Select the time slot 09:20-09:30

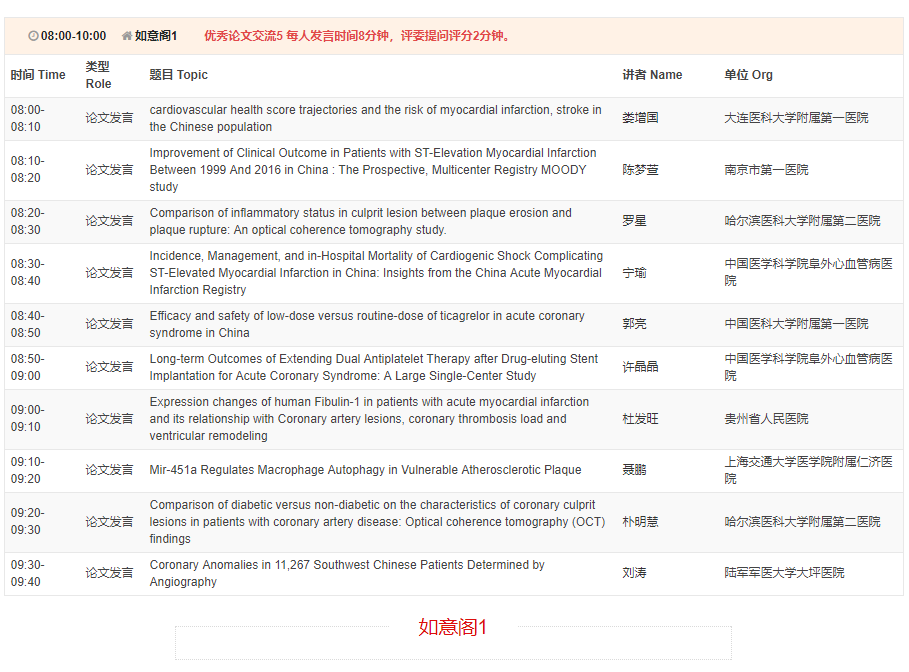pos(27,522)
